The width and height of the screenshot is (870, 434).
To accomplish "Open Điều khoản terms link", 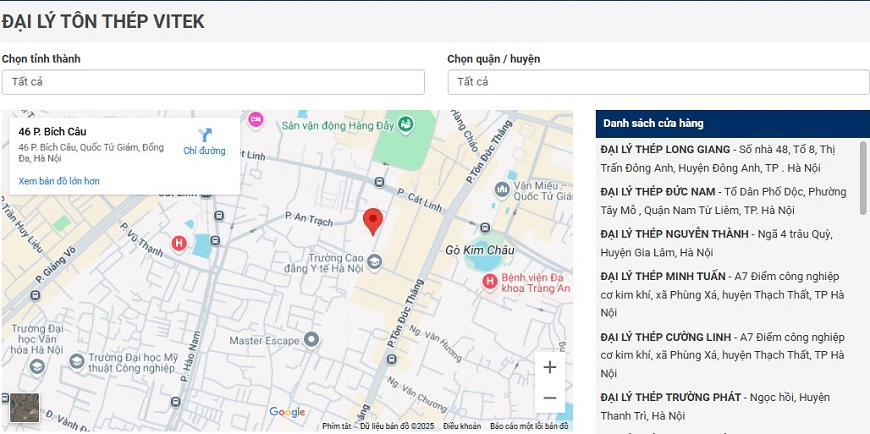I will 462,426.
